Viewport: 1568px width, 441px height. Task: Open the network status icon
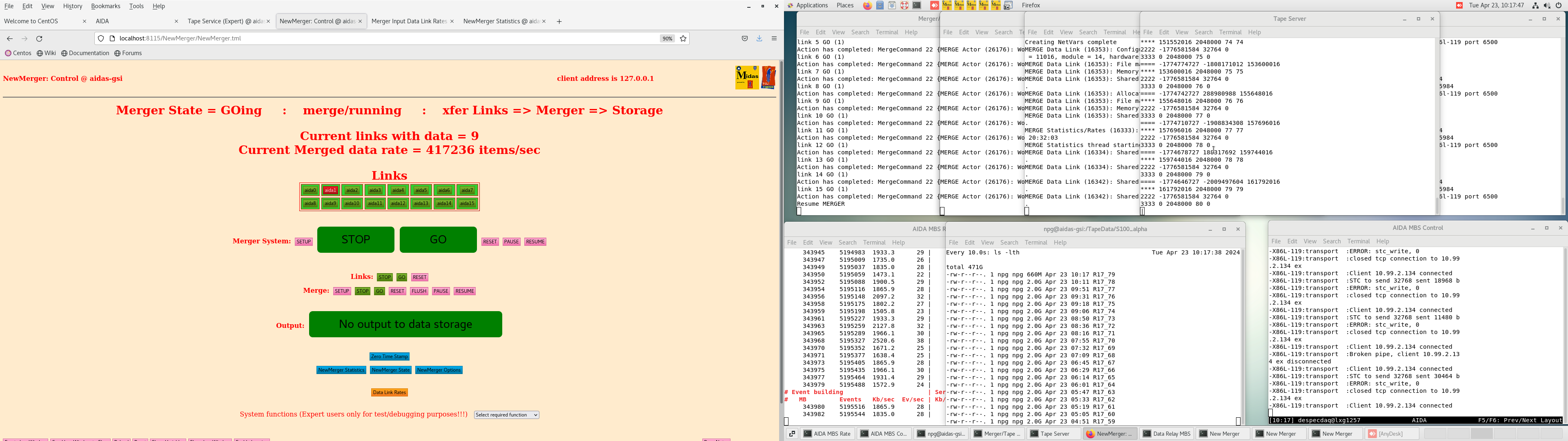pos(1535,5)
